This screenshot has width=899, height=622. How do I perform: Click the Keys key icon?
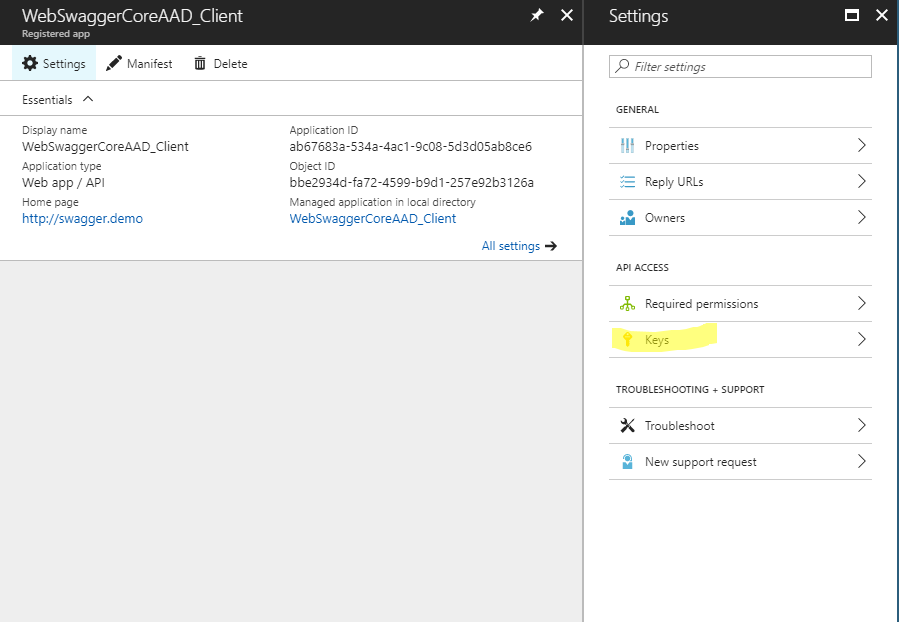coord(627,339)
